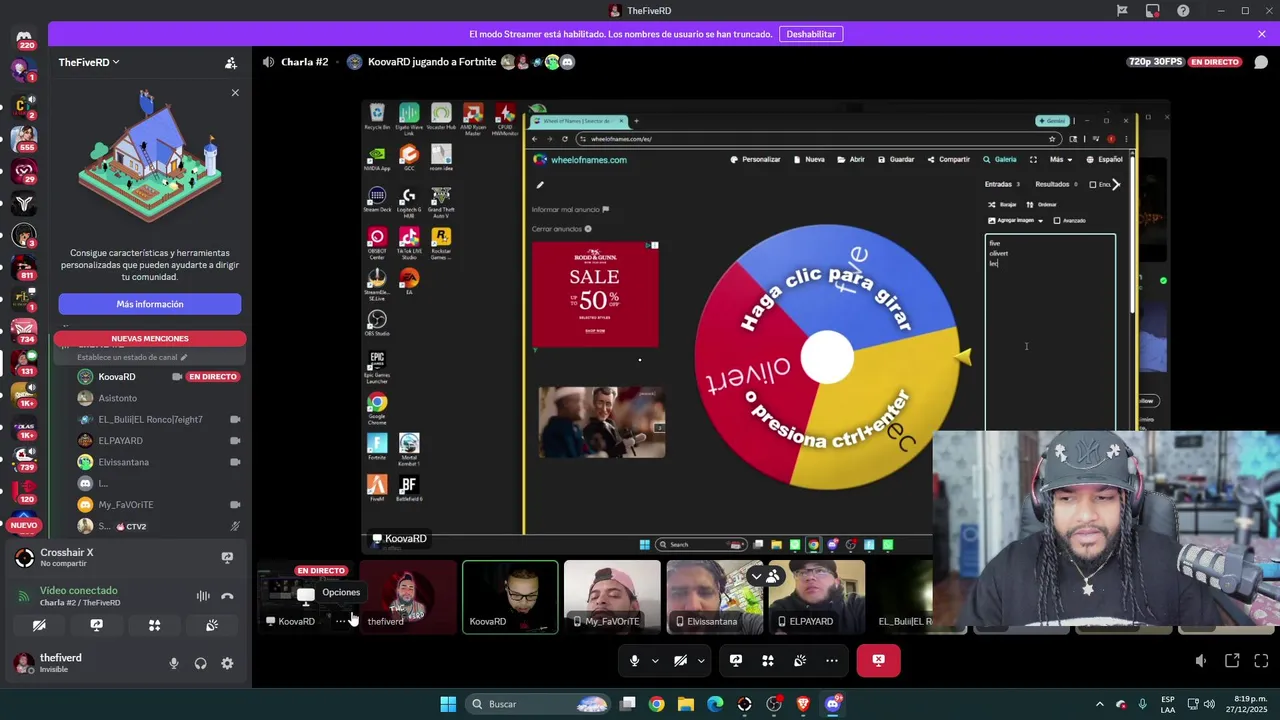The height and width of the screenshot is (720, 1280).
Task: Click the invite people icon
Action: pos(231,62)
